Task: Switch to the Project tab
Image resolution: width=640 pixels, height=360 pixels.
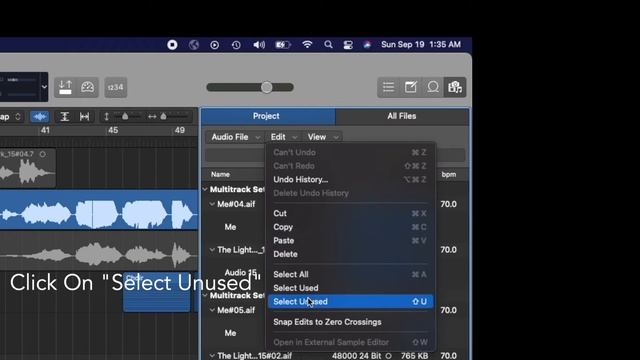Action: pyautogui.click(x=268, y=116)
